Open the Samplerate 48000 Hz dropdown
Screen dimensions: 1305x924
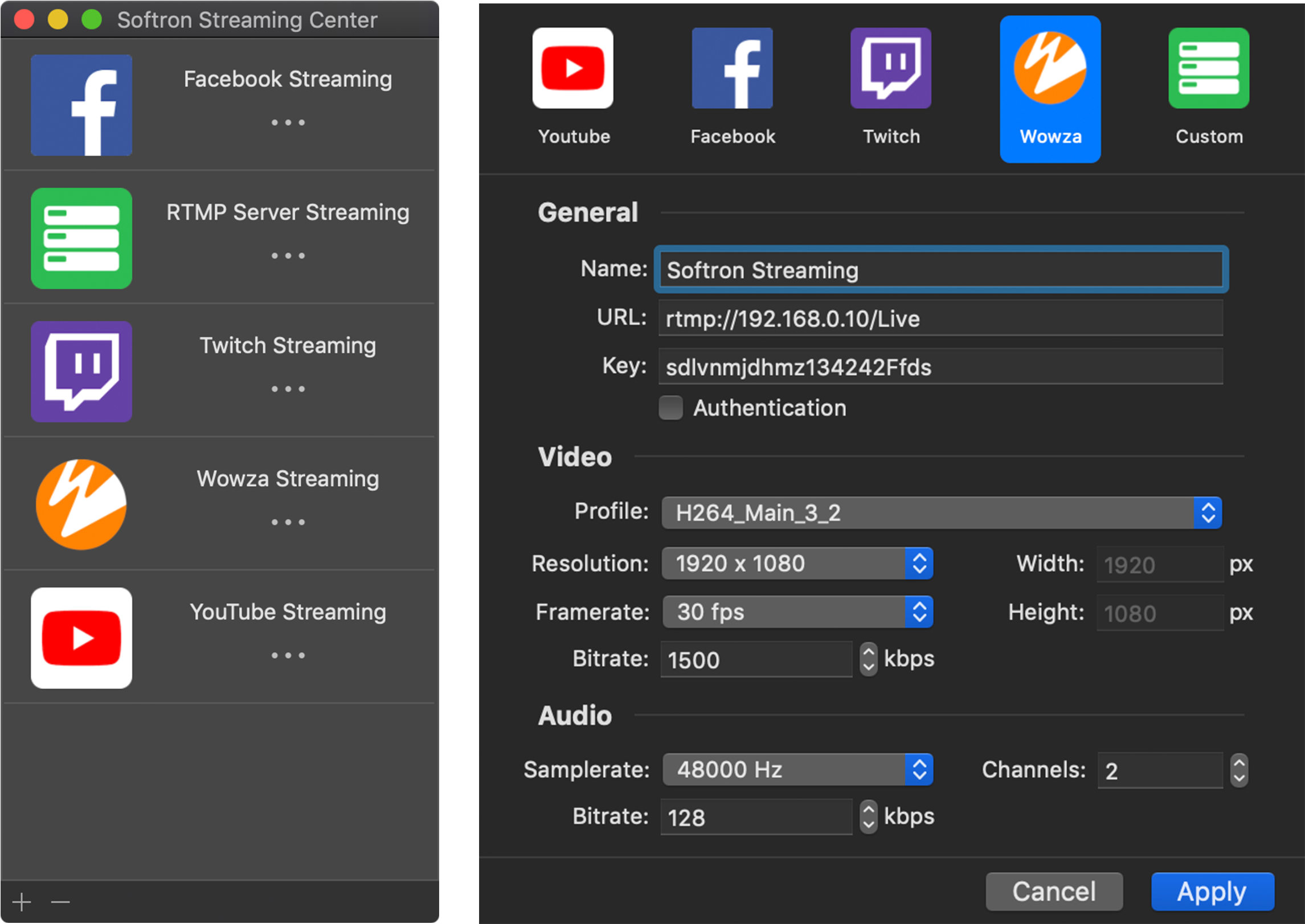coord(797,770)
